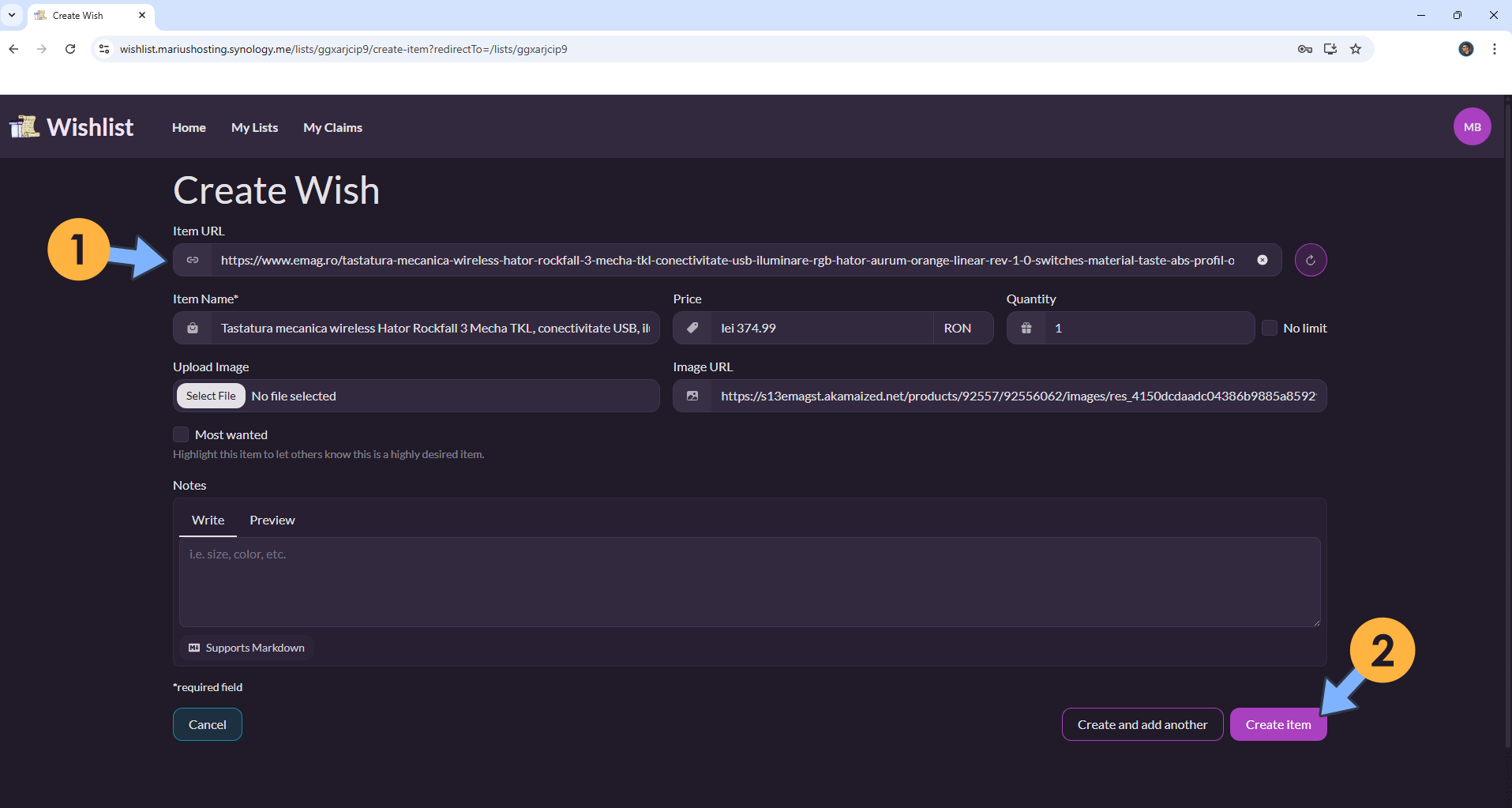This screenshot has width=1512, height=808.
Task: Switch to the Preview notes tab
Action: point(272,520)
